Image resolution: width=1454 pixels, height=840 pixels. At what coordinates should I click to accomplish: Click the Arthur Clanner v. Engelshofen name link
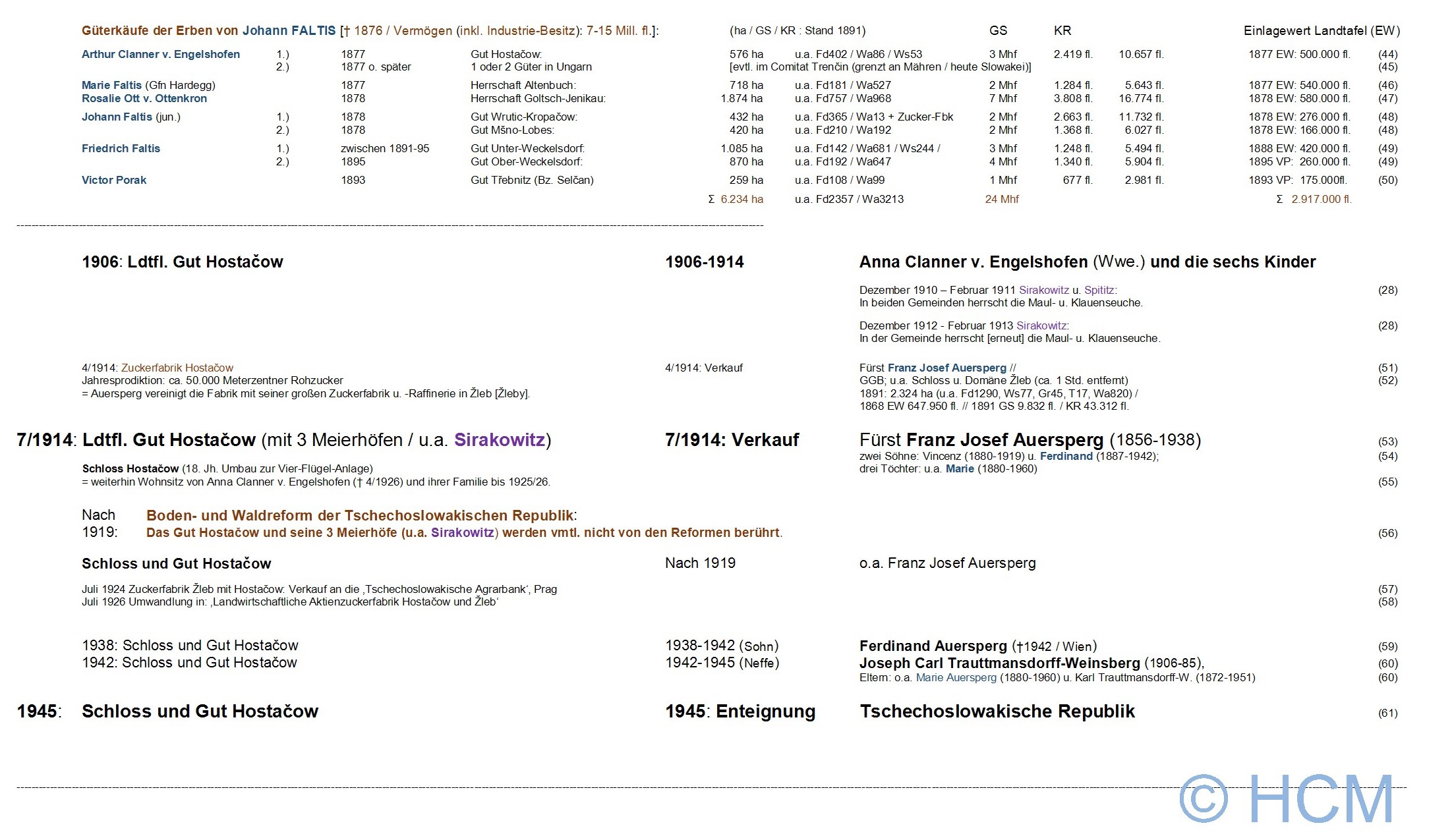pyautogui.click(x=160, y=55)
